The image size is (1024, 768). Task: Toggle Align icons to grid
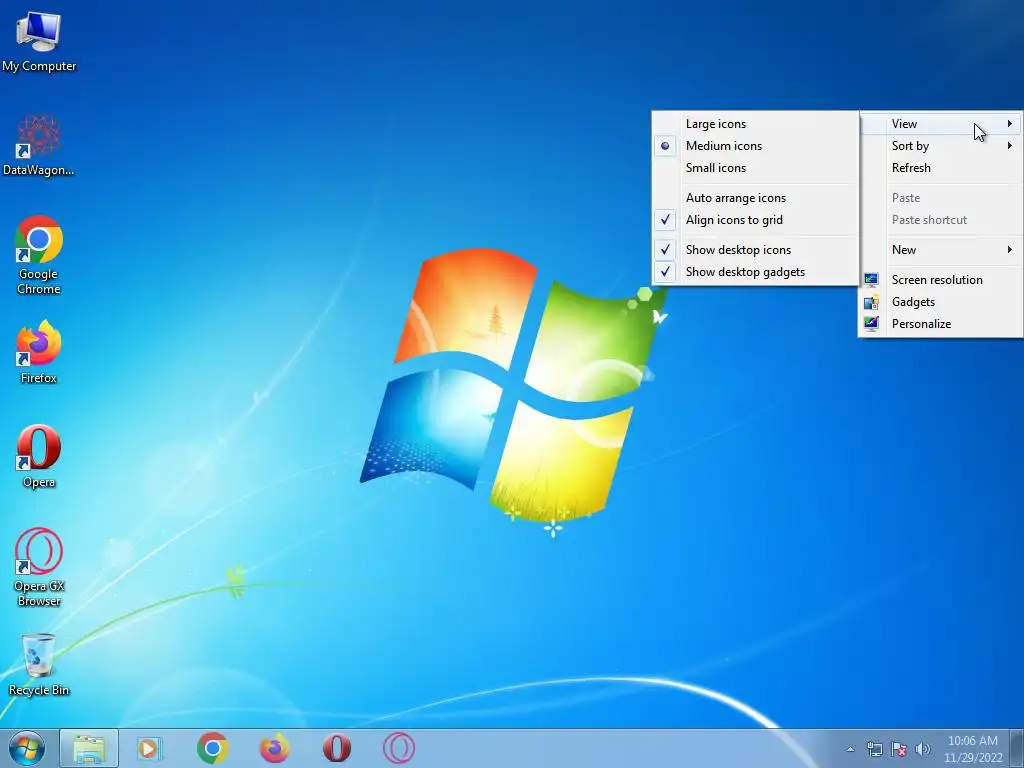[755, 220]
